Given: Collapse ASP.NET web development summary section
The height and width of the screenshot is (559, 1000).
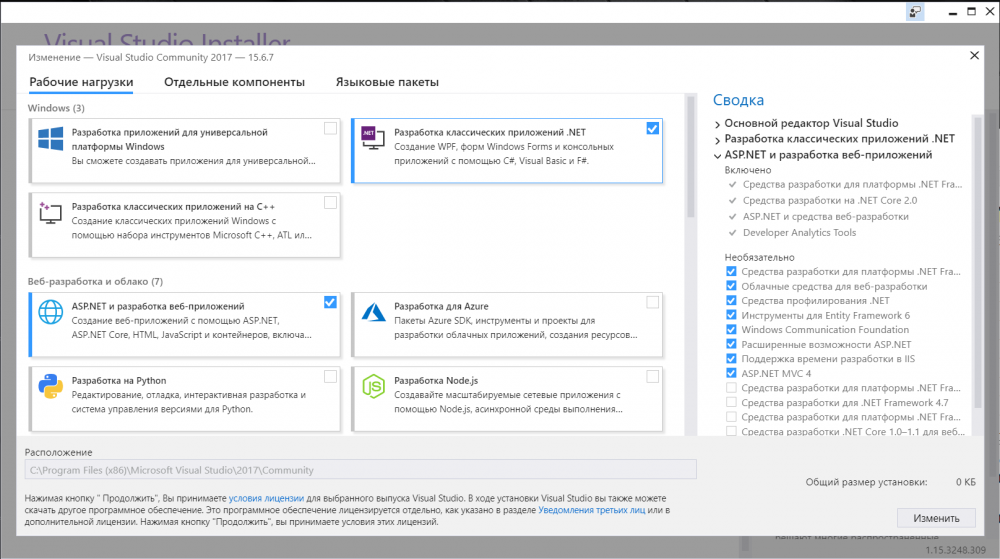Looking at the screenshot, I should click(718, 156).
